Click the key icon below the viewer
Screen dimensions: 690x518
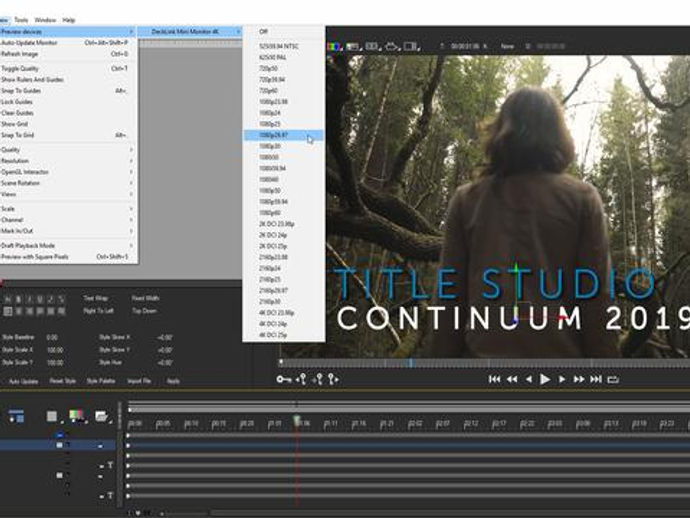284,379
